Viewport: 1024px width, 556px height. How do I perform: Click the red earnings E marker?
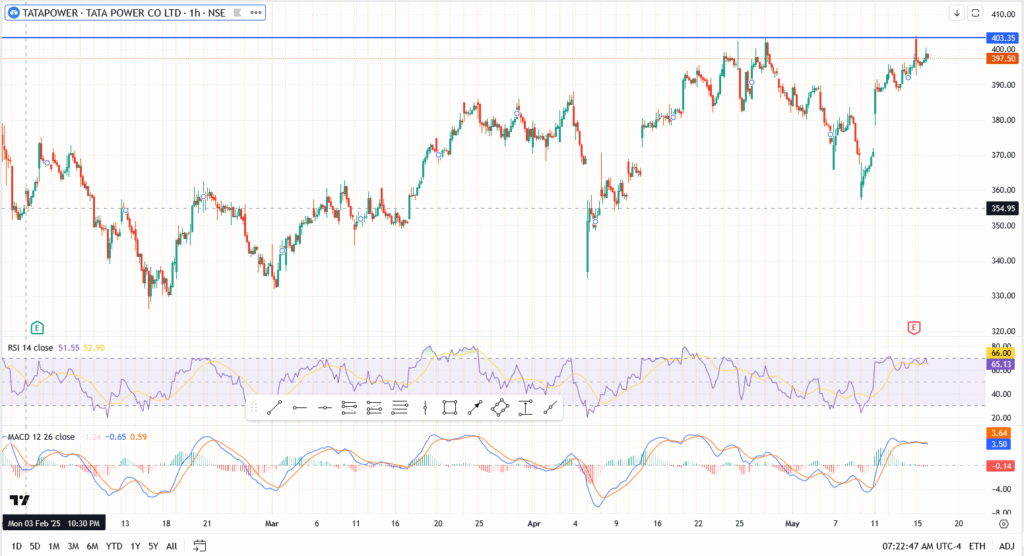tap(912, 327)
